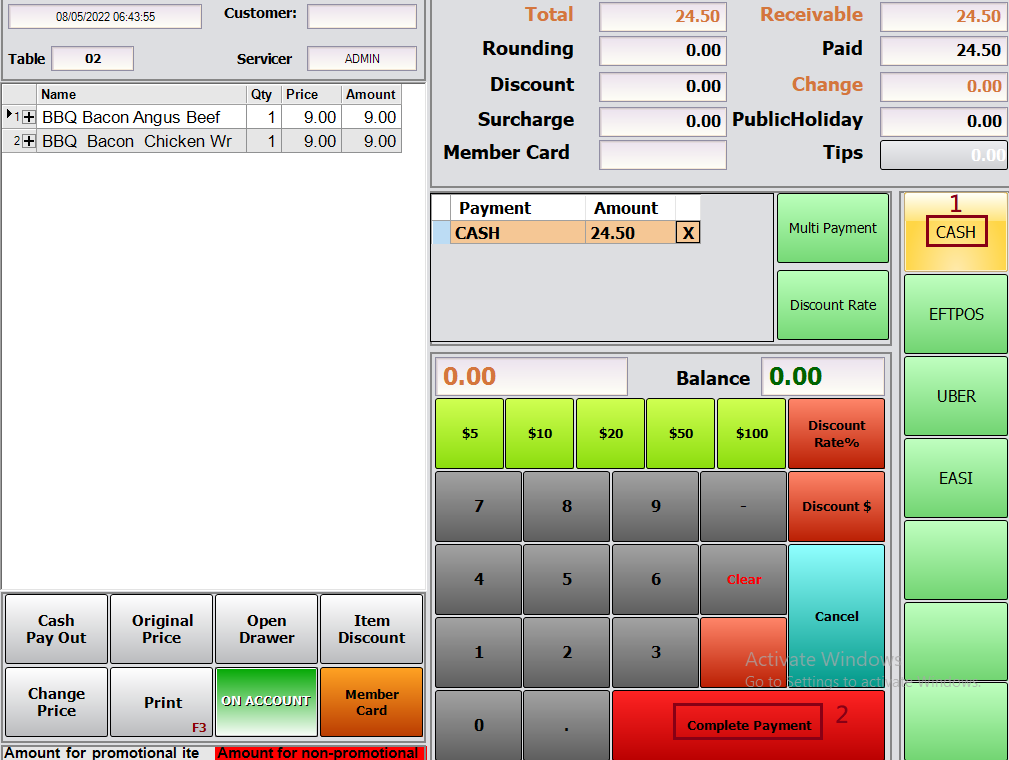Click the date time display field
This screenshot has height=760, width=1009.
click(x=105, y=16)
